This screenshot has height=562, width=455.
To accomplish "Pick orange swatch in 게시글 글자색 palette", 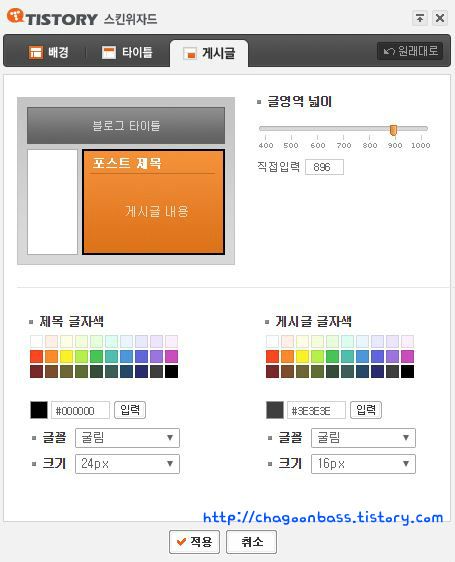I will (x=288, y=357).
